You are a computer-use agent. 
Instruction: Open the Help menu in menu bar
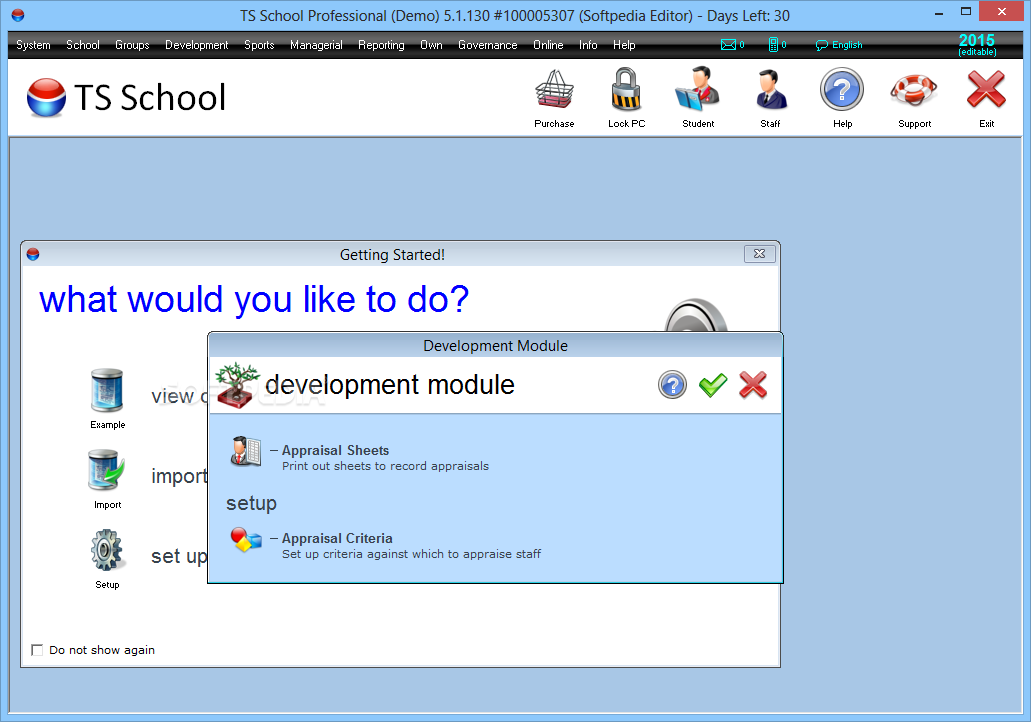624,45
